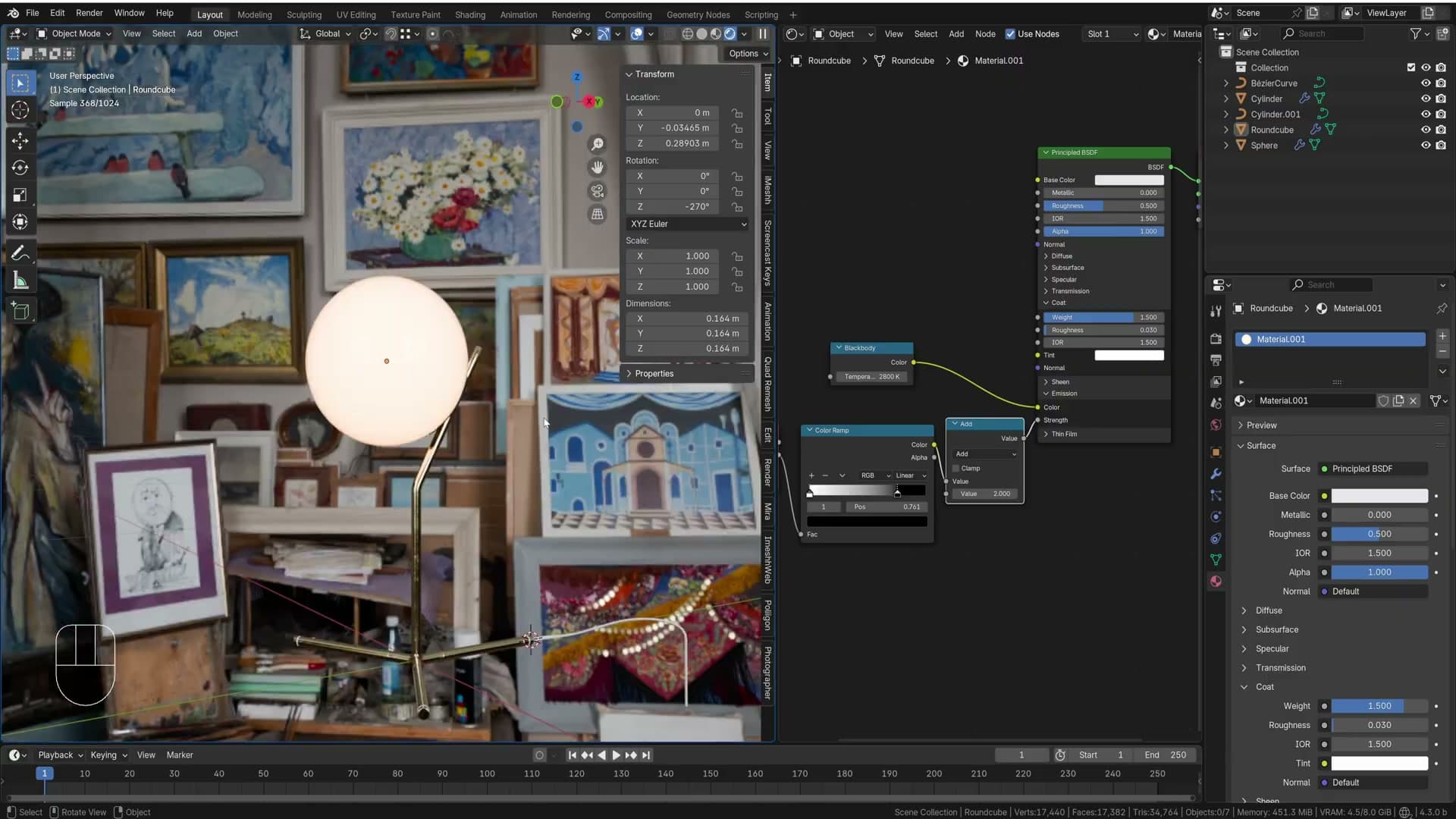The image size is (1456, 819).
Task: Open the Object Mode dropdown
Action: point(74,33)
